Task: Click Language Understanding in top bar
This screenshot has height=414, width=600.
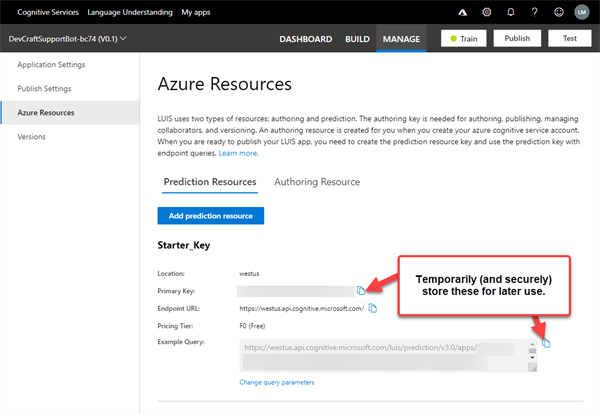Action: [130, 12]
